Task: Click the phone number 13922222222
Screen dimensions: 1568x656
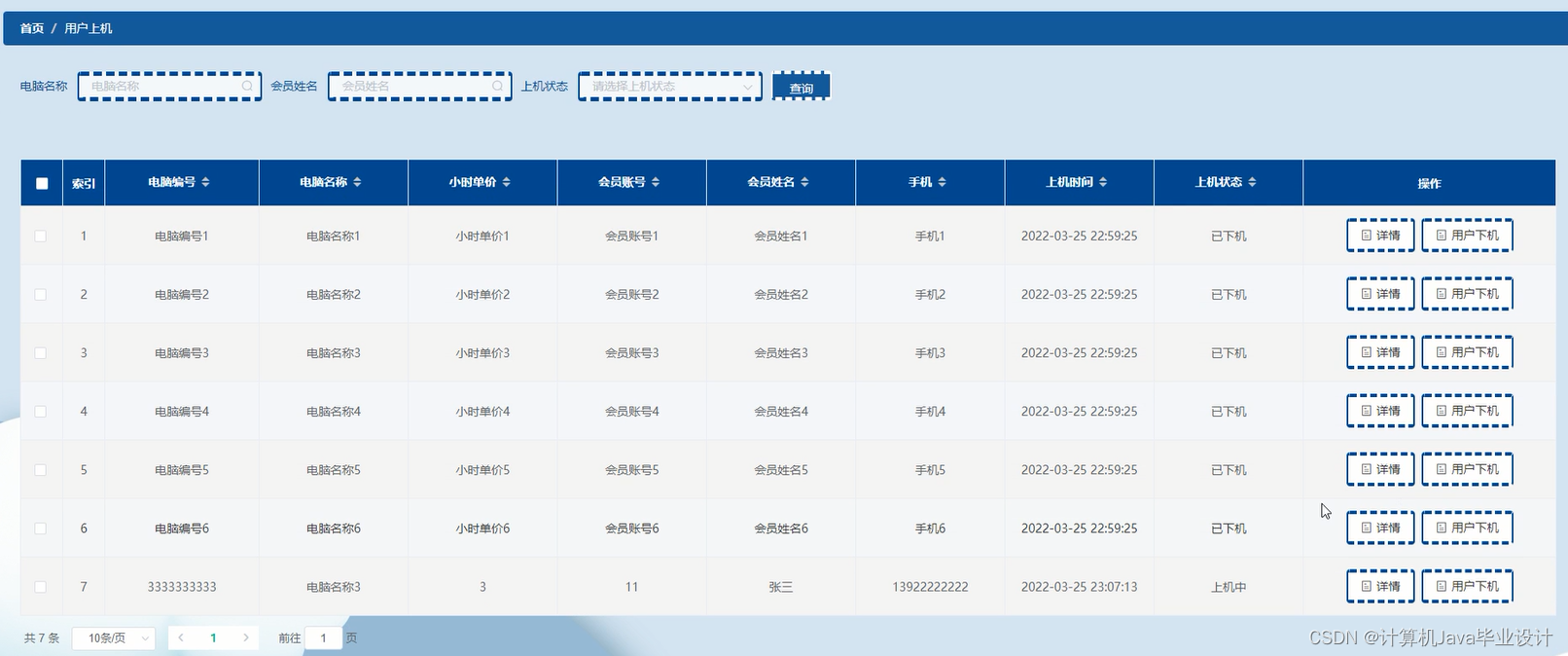Action: click(930, 587)
